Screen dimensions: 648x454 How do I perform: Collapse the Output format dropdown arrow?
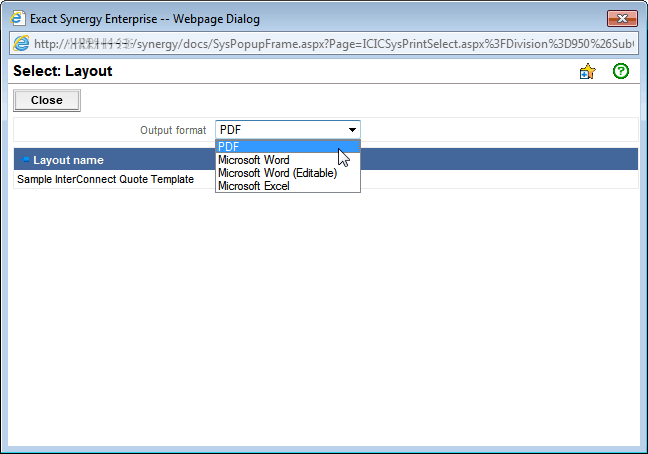point(351,130)
